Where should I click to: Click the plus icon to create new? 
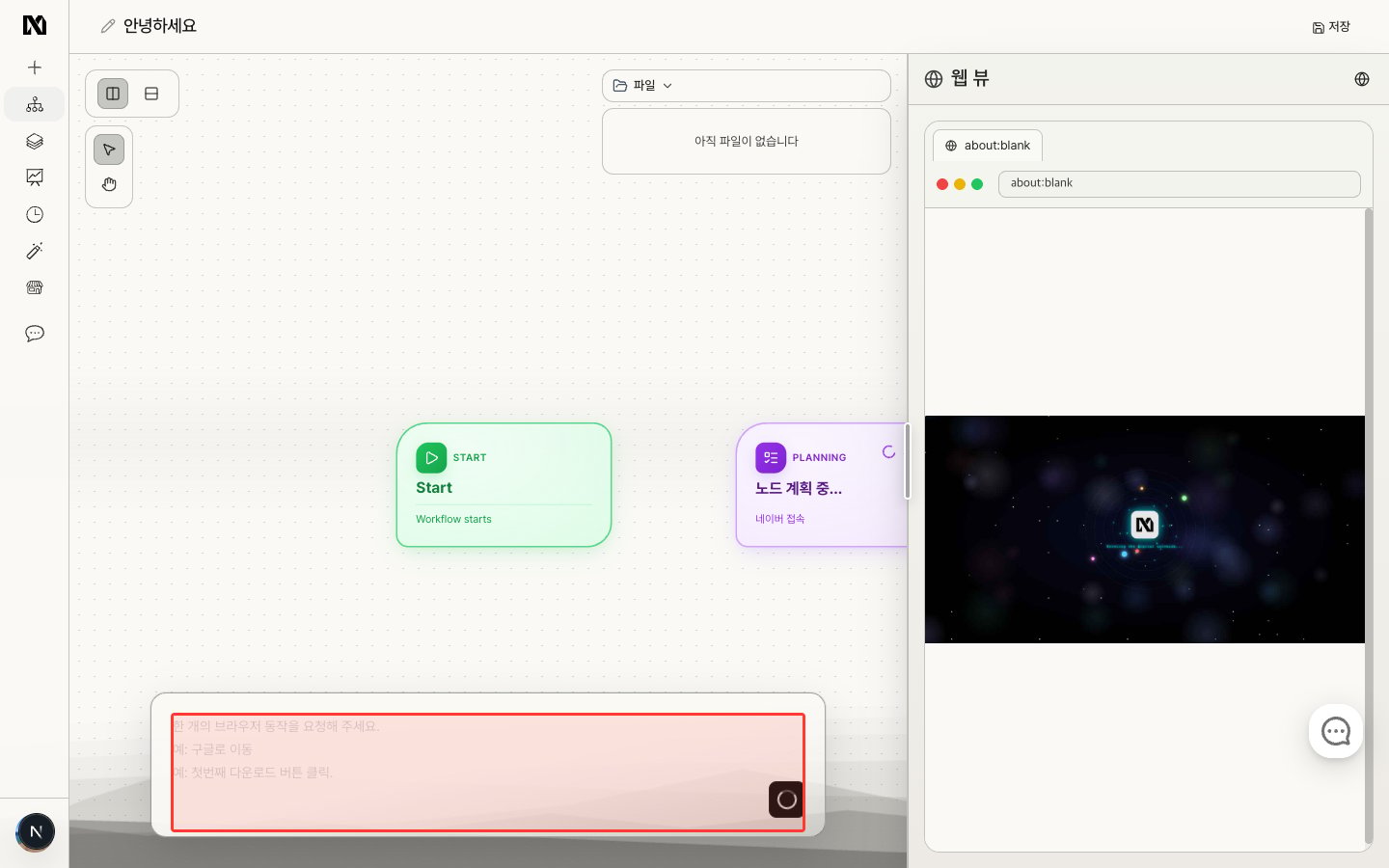[x=35, y=68]
